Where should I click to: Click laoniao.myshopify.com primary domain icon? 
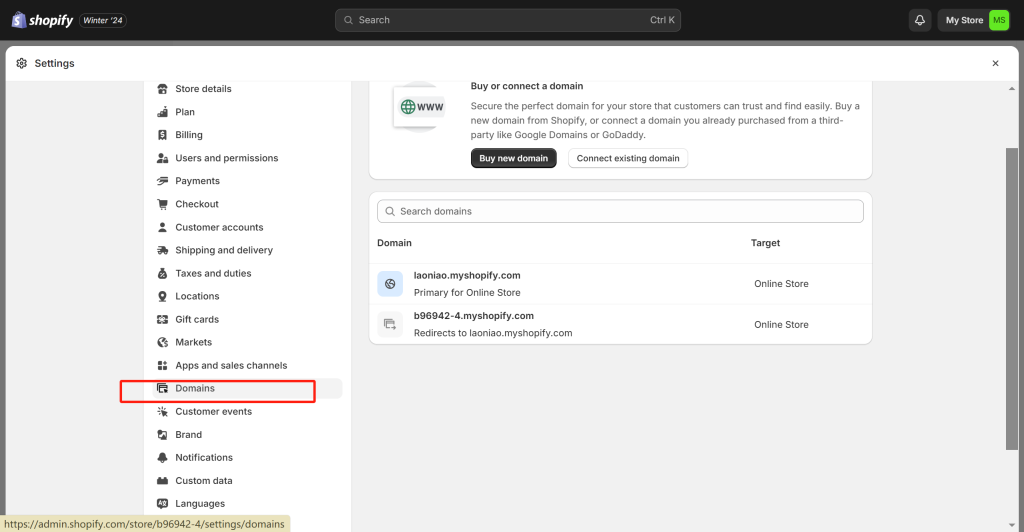point(390,284)
